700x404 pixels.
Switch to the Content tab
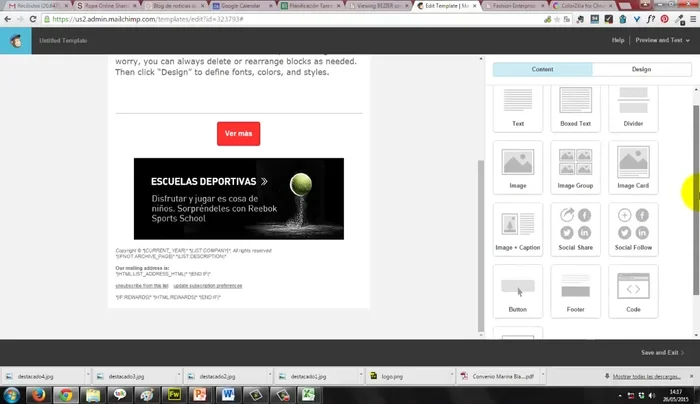point(542,69)
